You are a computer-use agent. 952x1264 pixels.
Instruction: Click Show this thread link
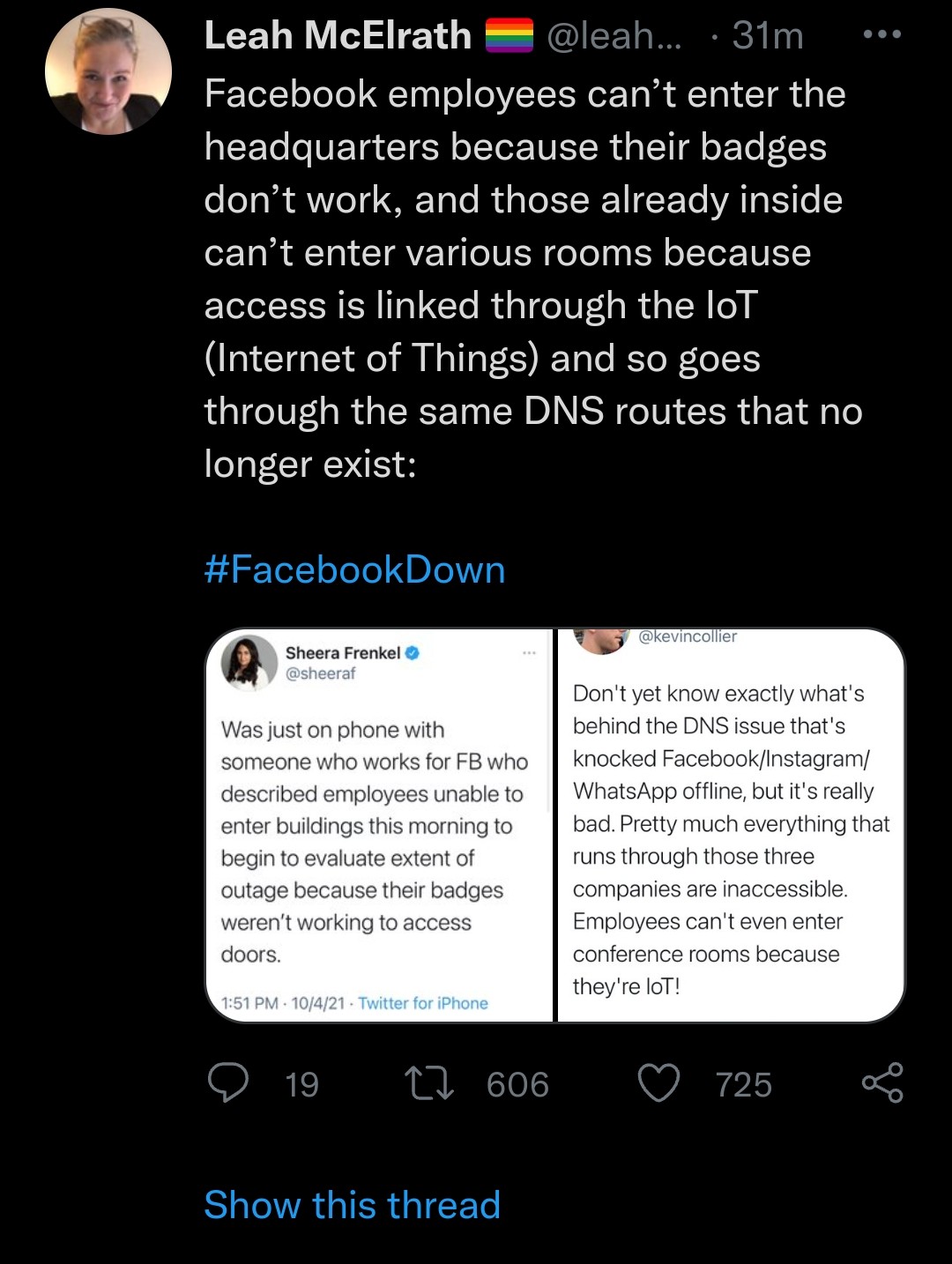tap(352, 1205)
